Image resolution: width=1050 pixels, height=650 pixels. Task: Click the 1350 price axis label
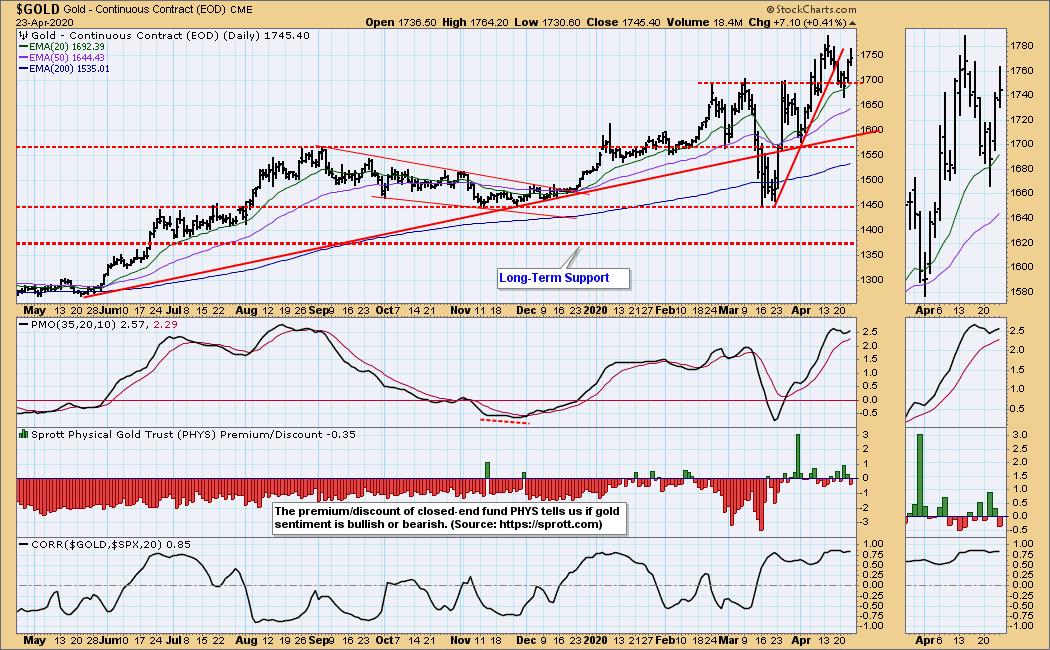pyautogui.click(x=871, y=255)
